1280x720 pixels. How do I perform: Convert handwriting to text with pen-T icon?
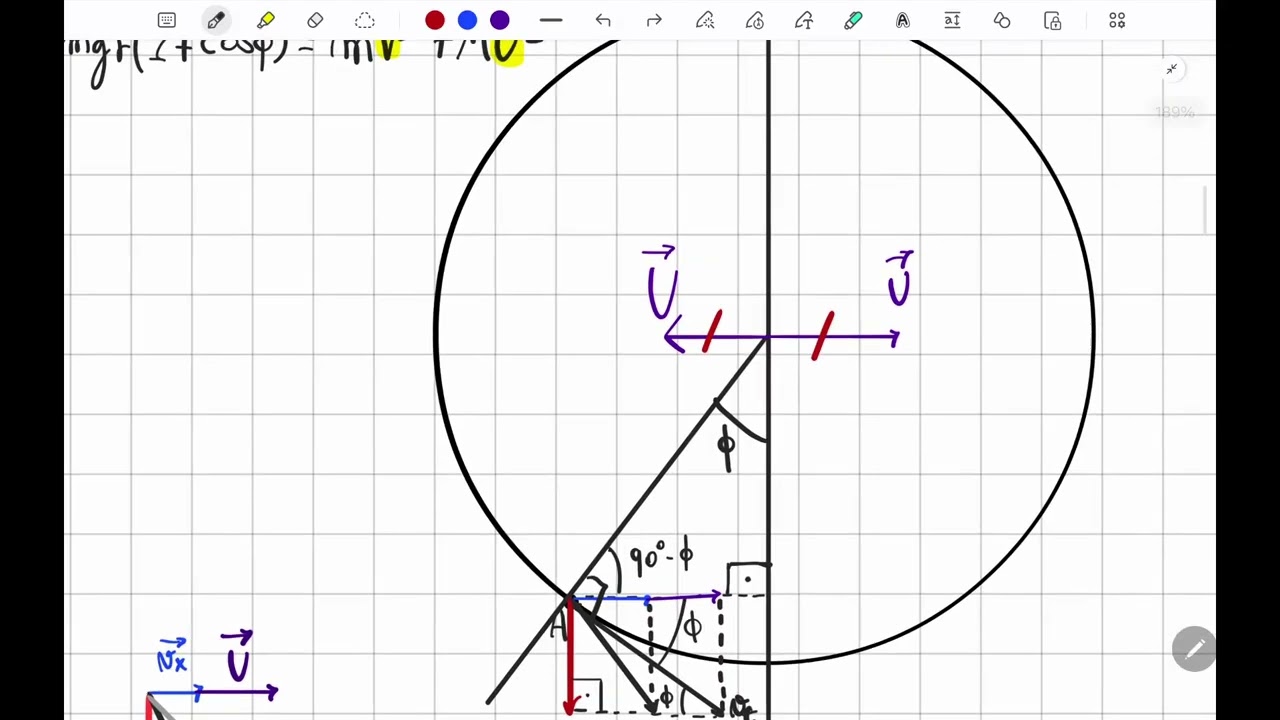coord(804,20)
